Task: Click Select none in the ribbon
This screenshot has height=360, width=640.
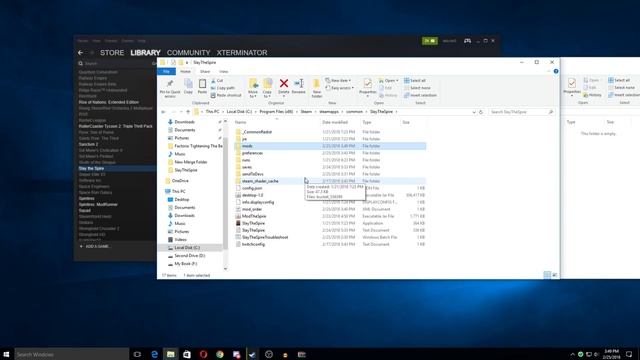Action: pyautogui.click(x=418, y=88)
